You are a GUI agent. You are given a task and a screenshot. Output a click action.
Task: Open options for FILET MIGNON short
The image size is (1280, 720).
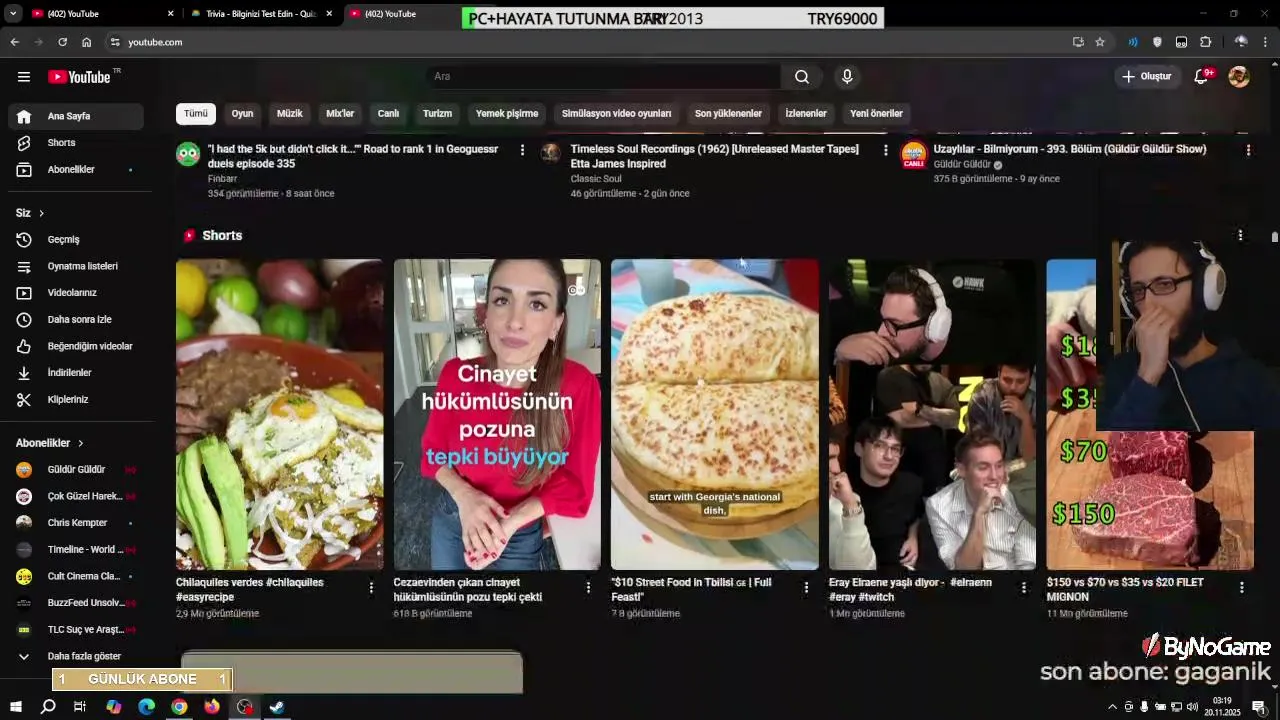[x=1242, y=588]
